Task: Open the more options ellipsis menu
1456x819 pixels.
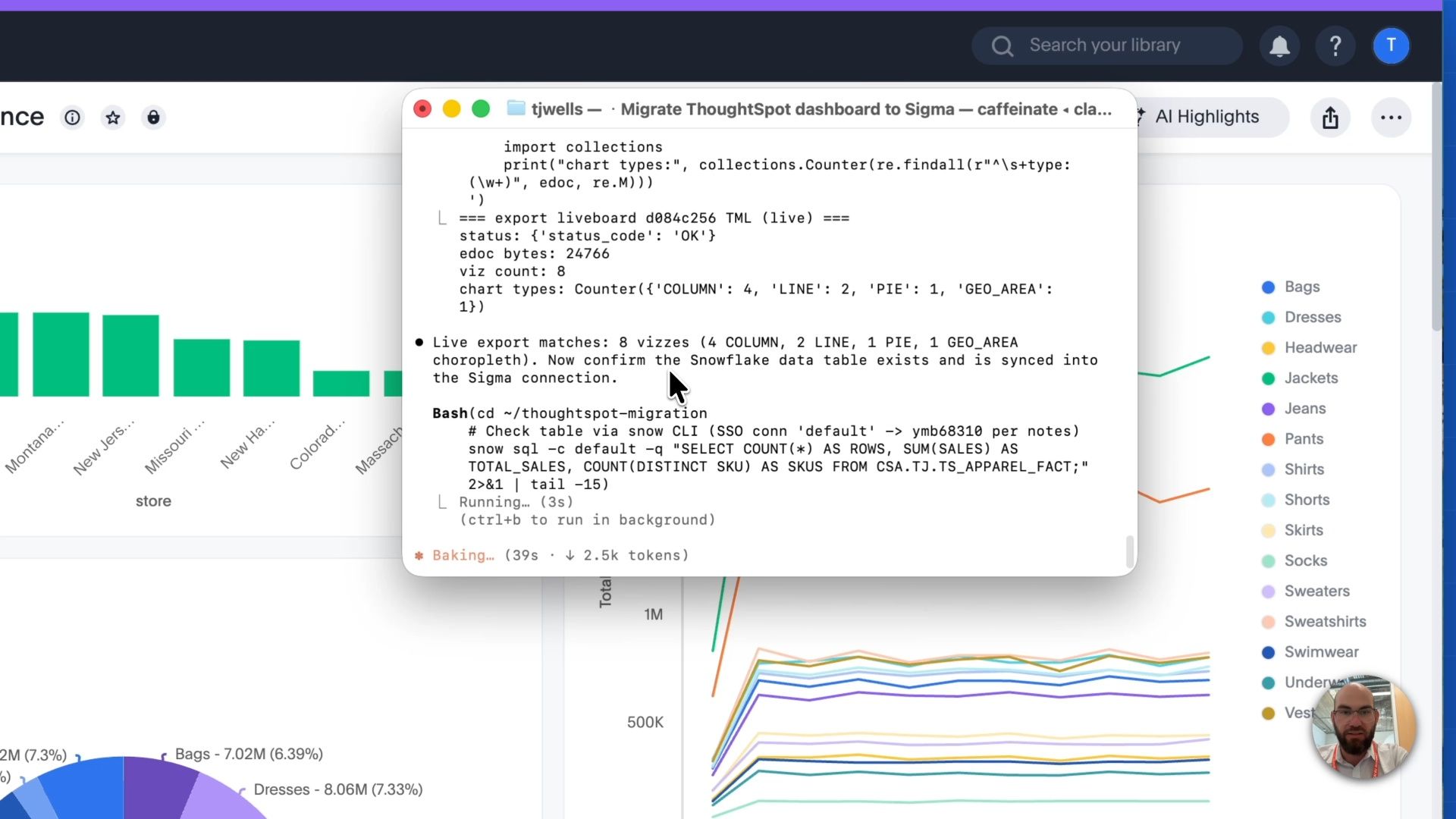Action: point(1391,118)
